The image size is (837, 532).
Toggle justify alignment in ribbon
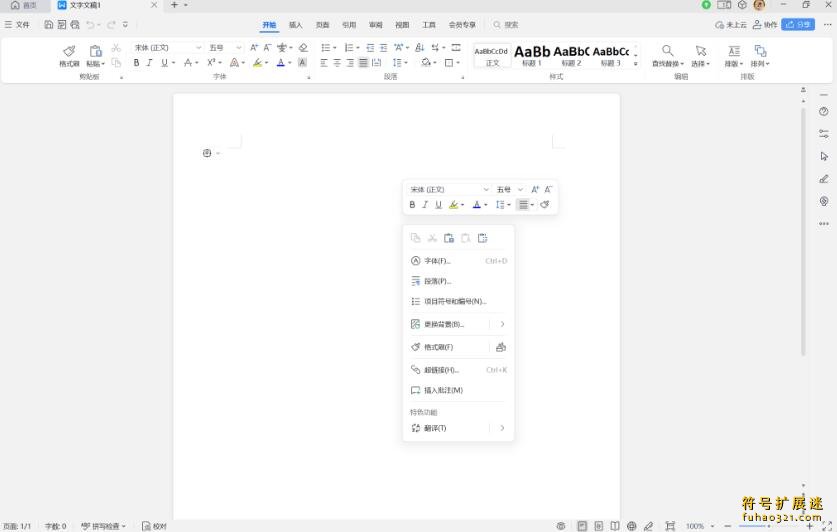(363, 63)
